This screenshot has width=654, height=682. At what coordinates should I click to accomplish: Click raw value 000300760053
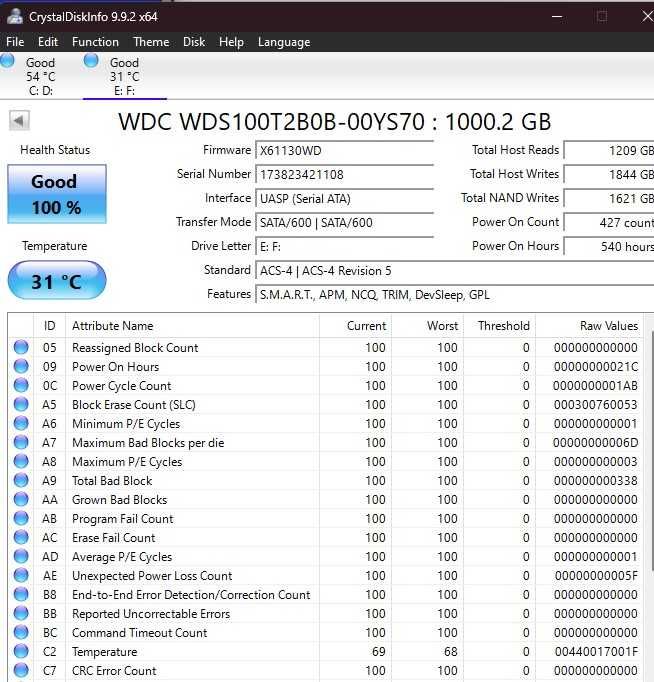(x=595, y=405)
